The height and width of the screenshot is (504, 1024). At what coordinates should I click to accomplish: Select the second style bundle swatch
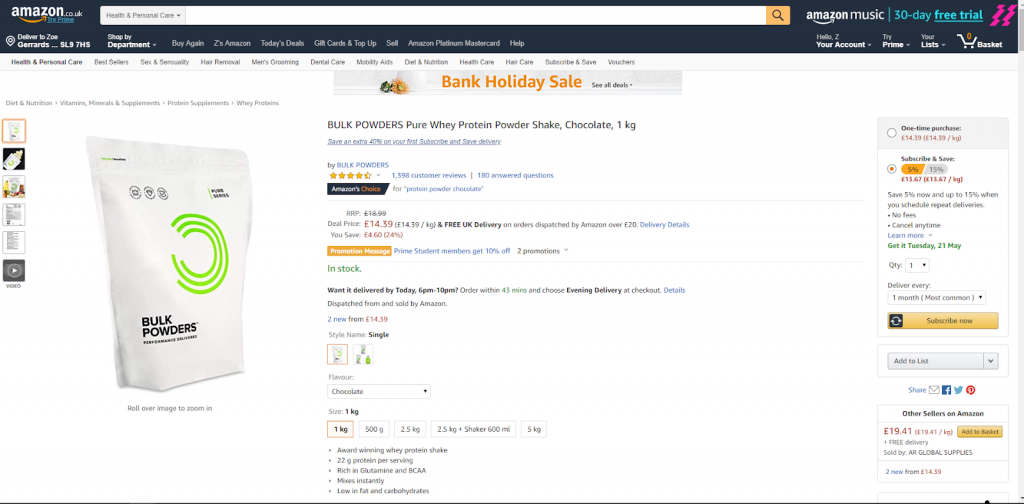[x=363, y=354]
